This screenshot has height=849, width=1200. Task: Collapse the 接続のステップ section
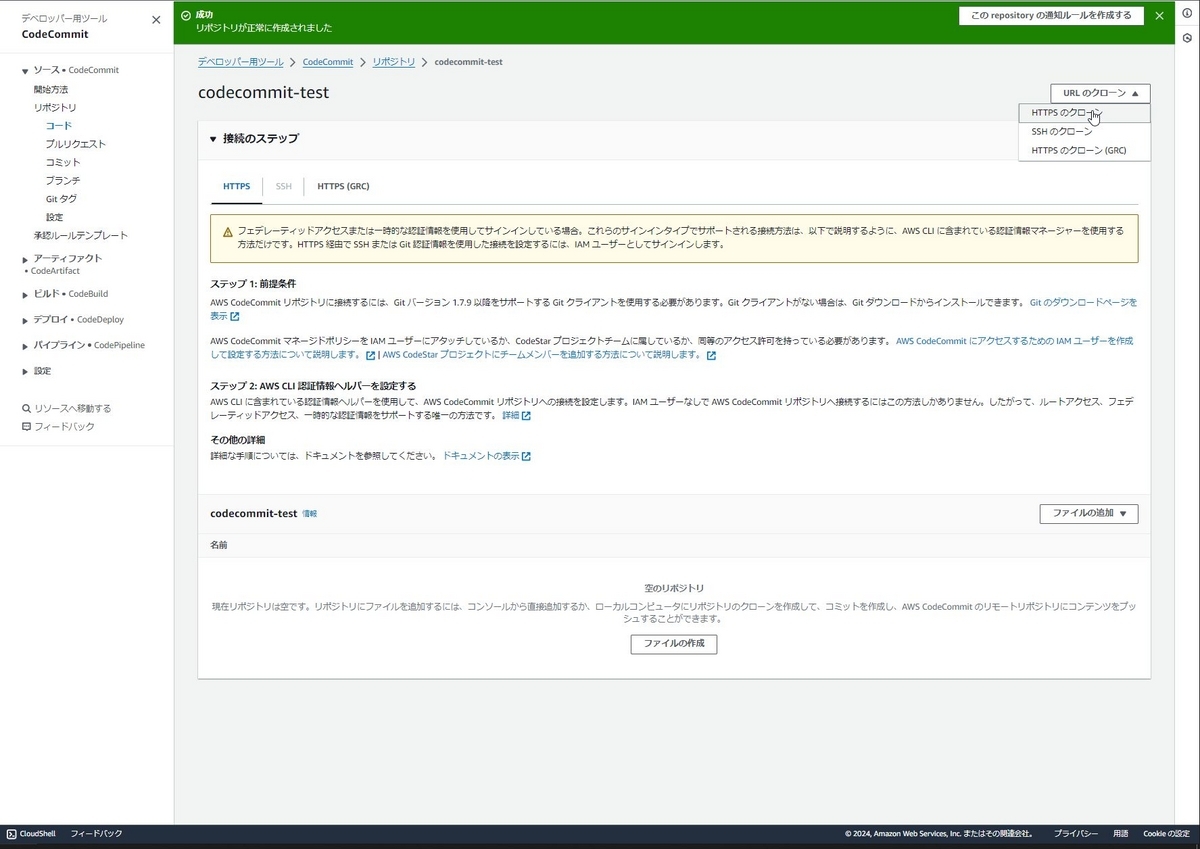(212, 139)
